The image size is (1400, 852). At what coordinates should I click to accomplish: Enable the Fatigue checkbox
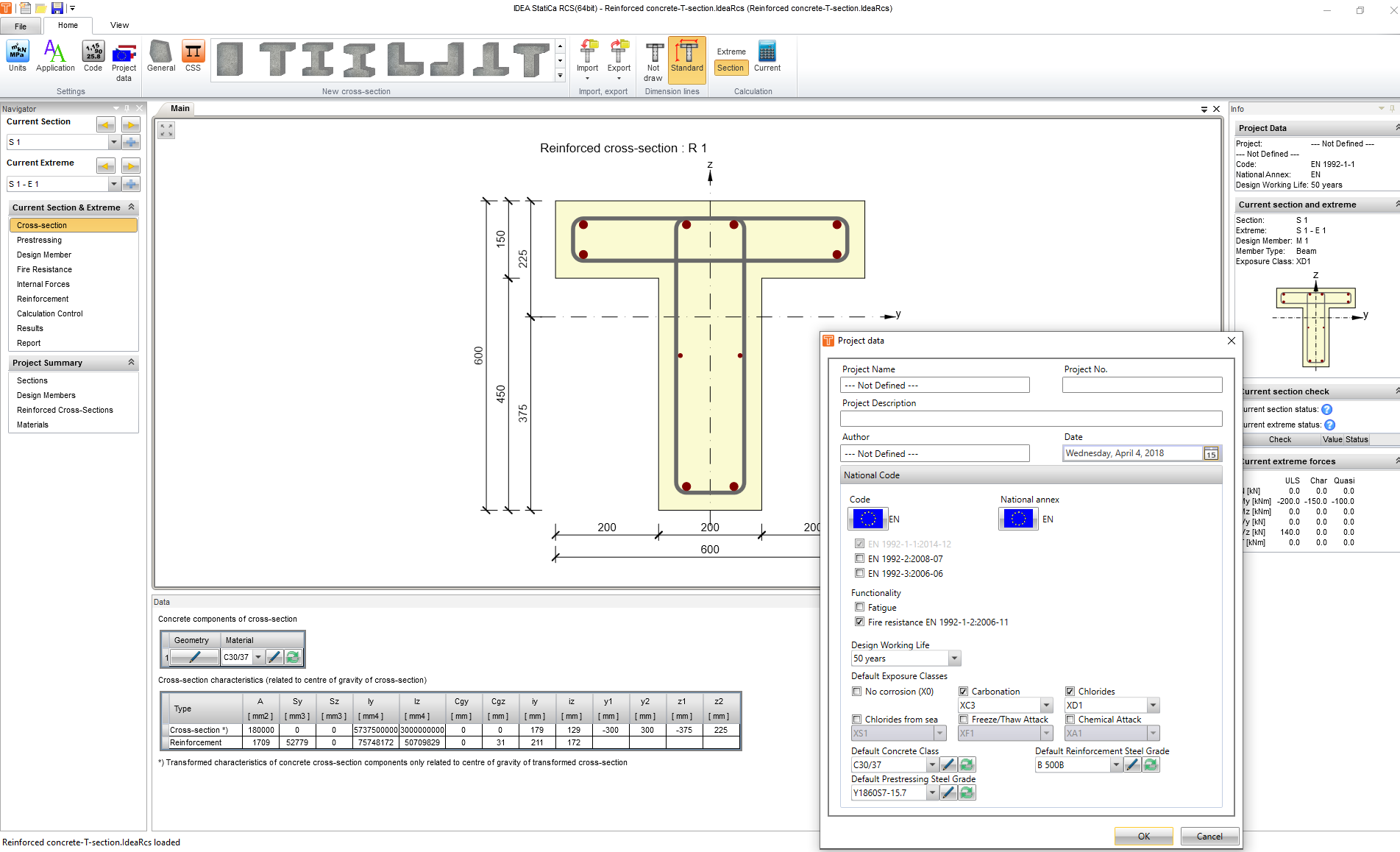coord(859,608)
